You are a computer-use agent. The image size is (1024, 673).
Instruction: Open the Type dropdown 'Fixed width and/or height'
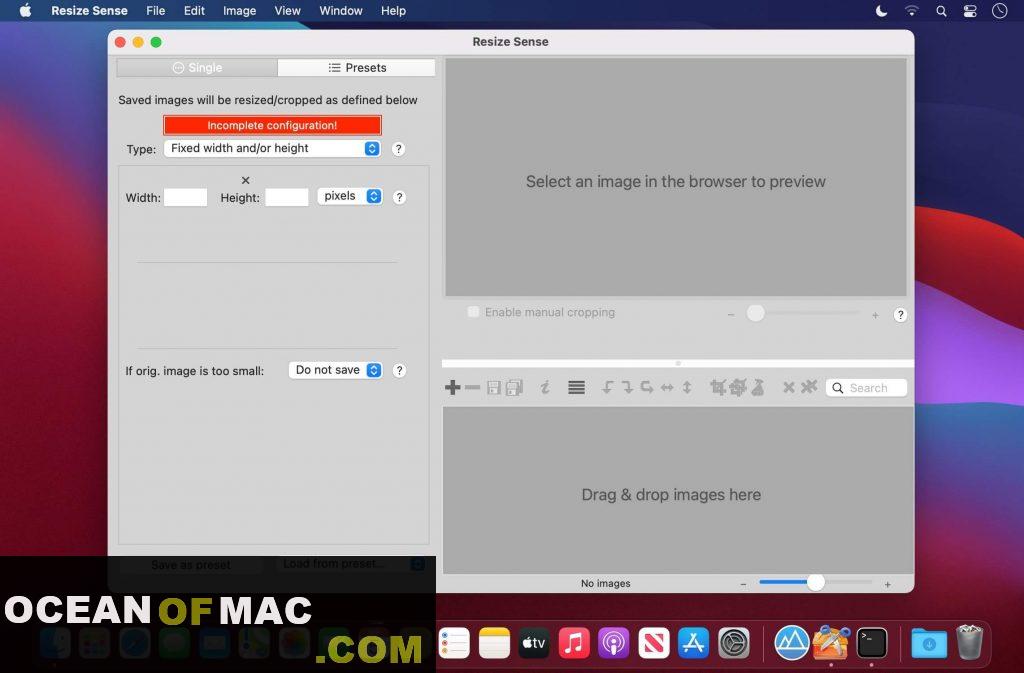pos(272,148)
